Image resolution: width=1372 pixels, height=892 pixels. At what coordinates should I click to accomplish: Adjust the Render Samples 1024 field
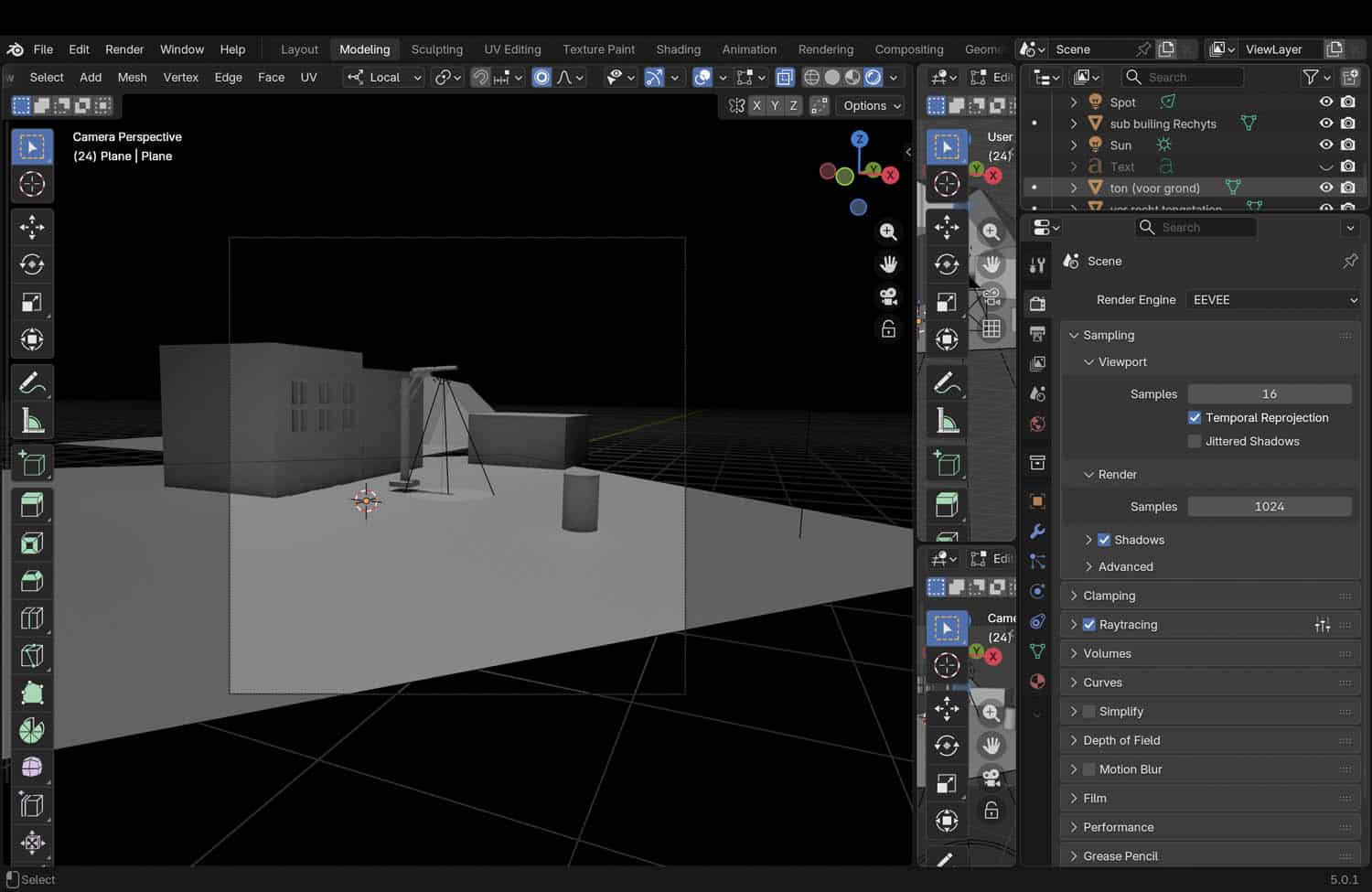1269,507
